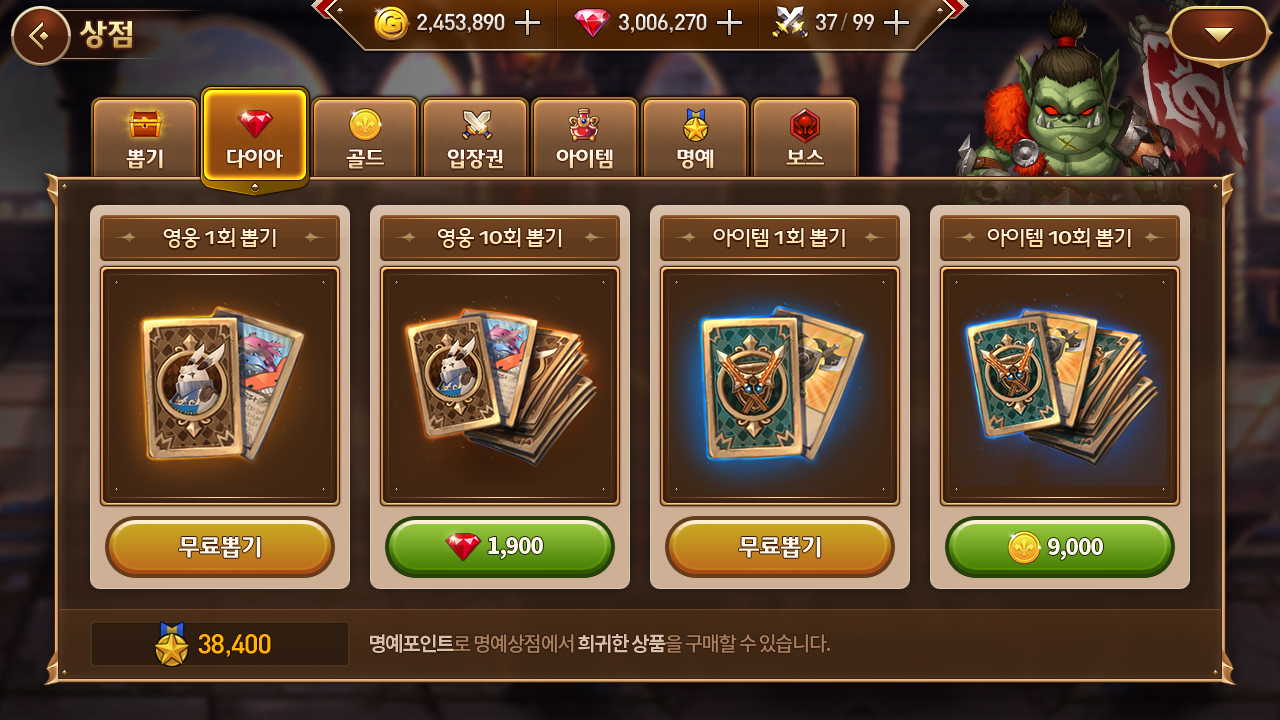Add more diamonds with the plus icon
The height and width of the screenshot is (720, 1280).
730,22
